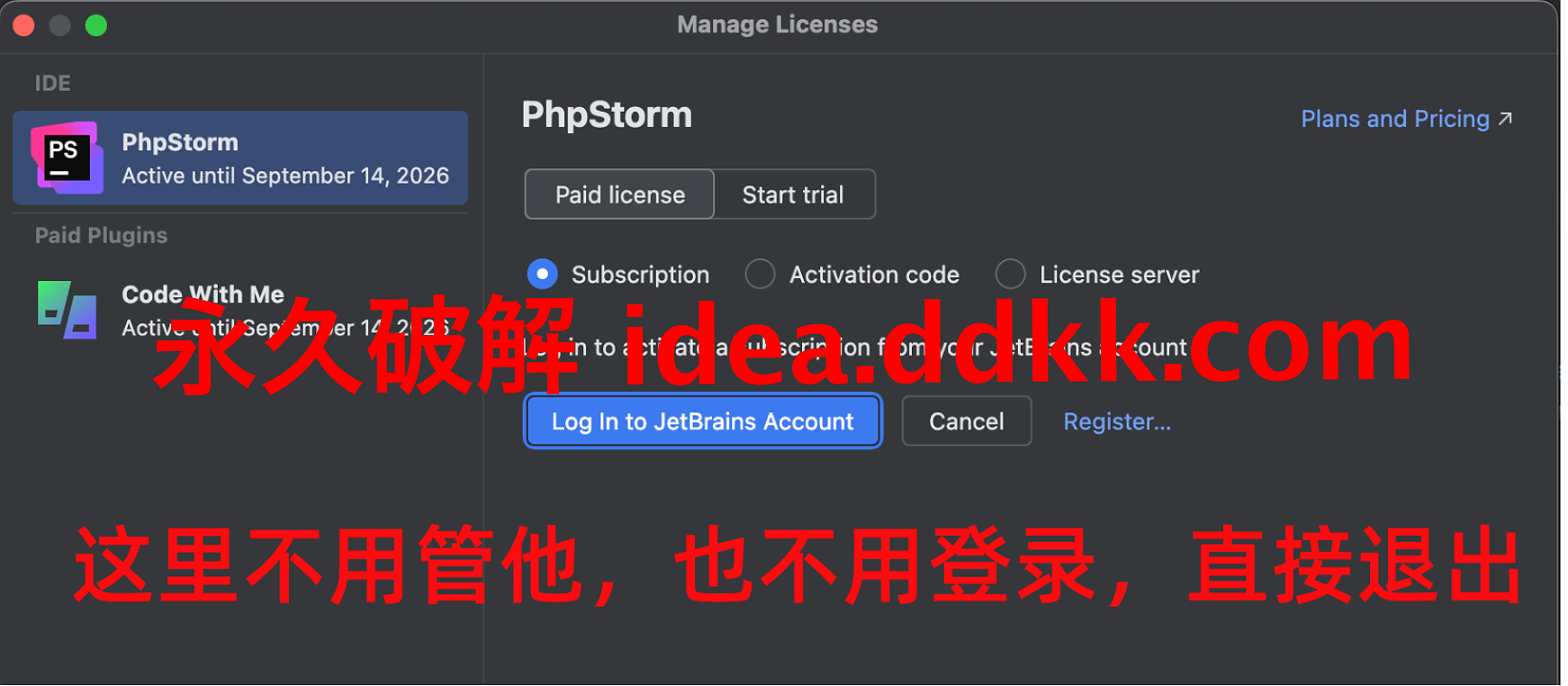Click the Paid Plugins section header

101,236
